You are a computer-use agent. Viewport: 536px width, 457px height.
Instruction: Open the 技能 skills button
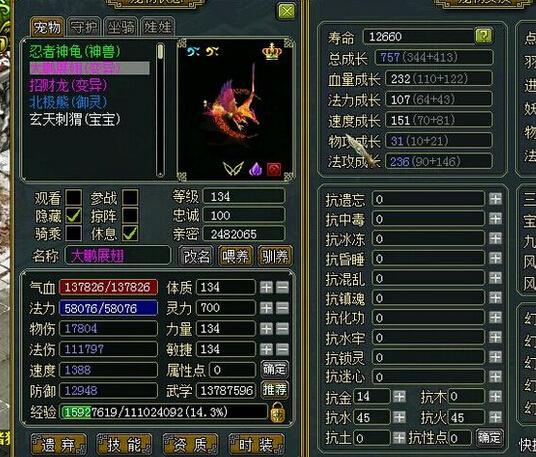[x=124, y=445]
